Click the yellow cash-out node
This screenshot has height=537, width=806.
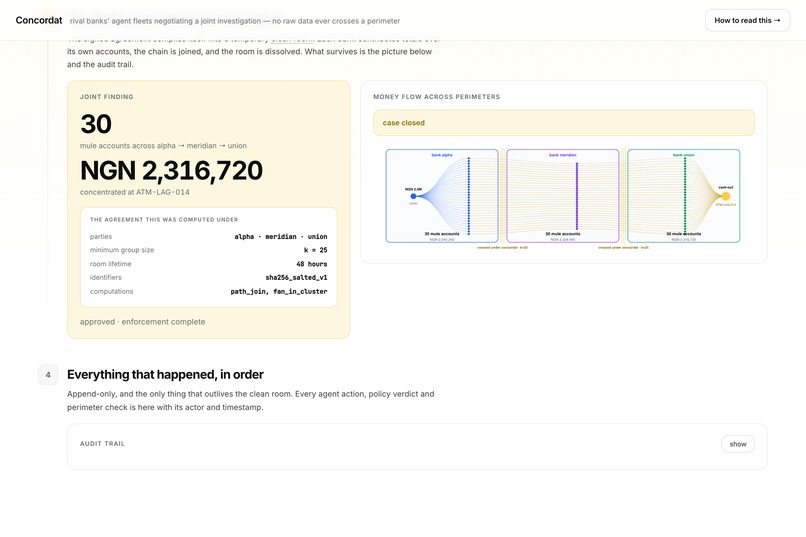(x=725, y=196)
